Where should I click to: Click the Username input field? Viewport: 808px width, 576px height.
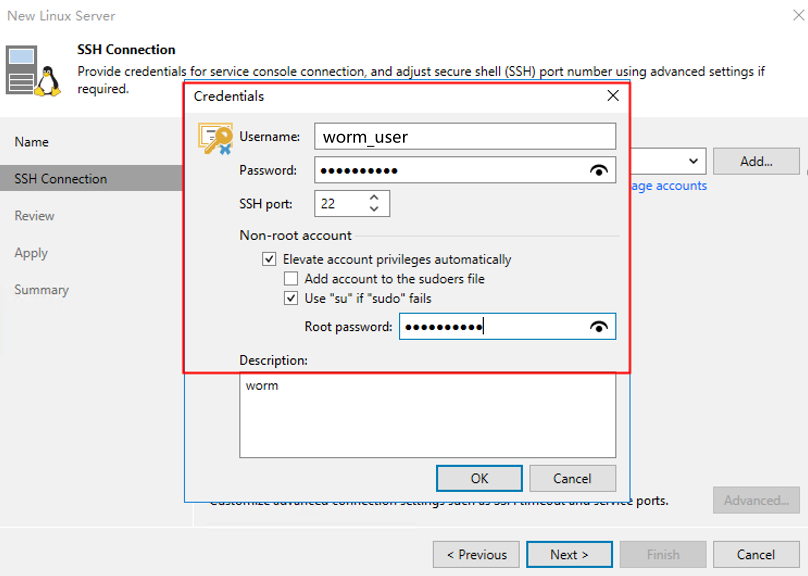click(464, 137)
